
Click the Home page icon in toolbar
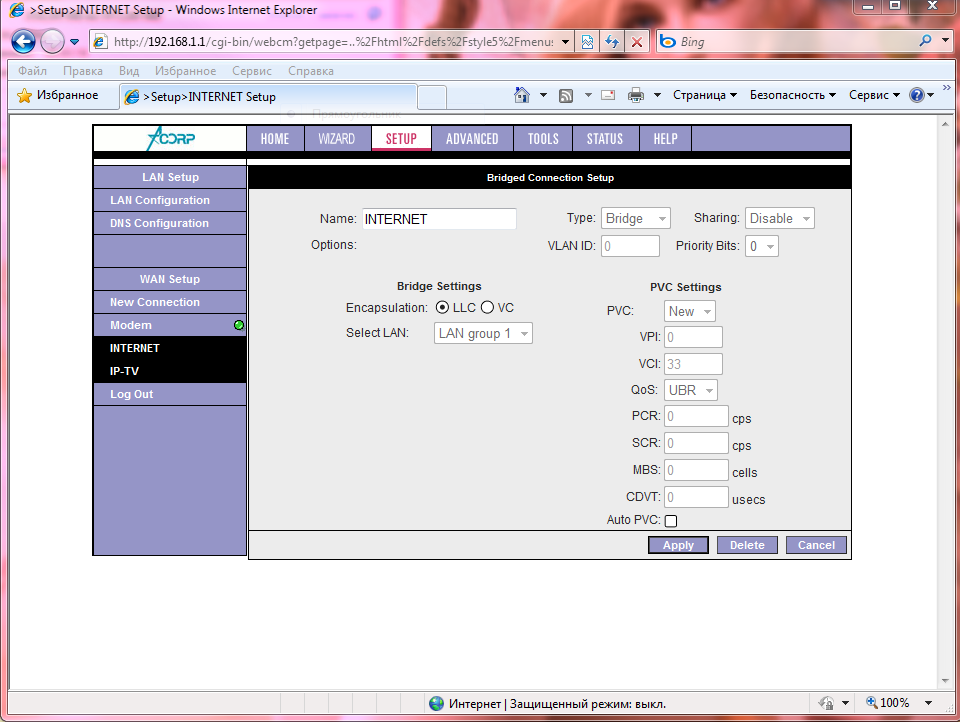521,95
